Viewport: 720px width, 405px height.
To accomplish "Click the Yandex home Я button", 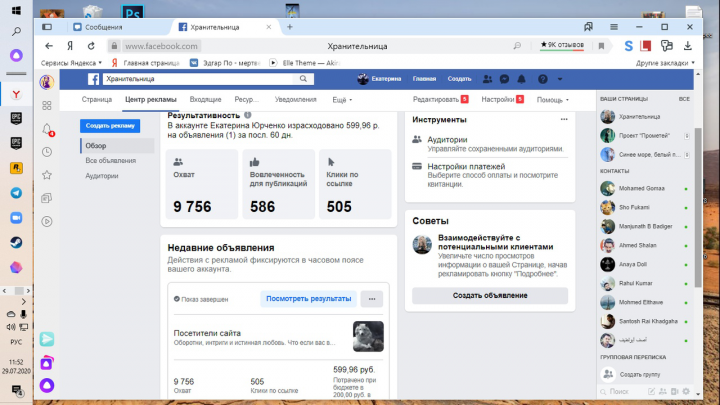I will click(70, 46).
